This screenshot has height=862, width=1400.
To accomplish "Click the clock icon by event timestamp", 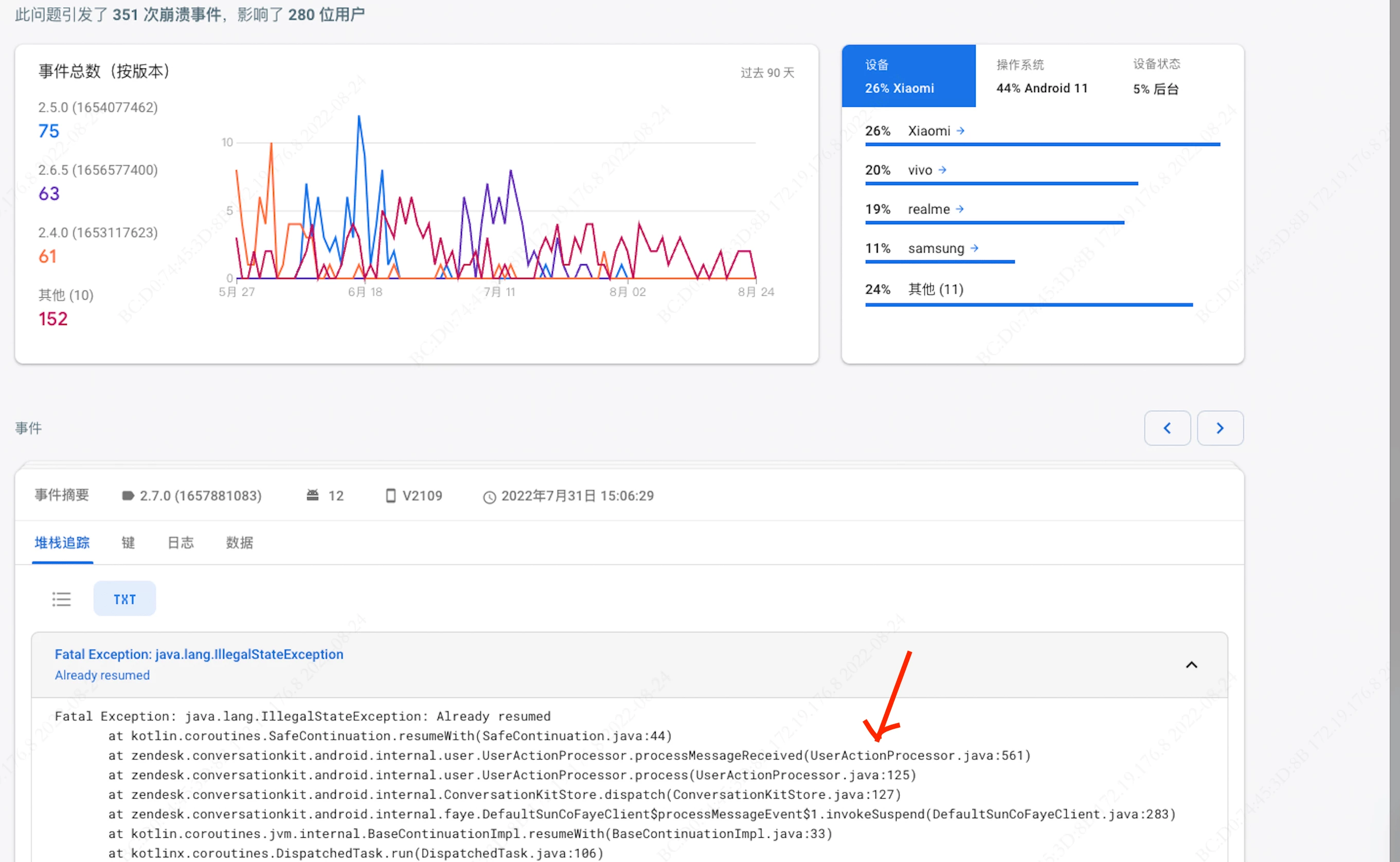I will point(489,496).
